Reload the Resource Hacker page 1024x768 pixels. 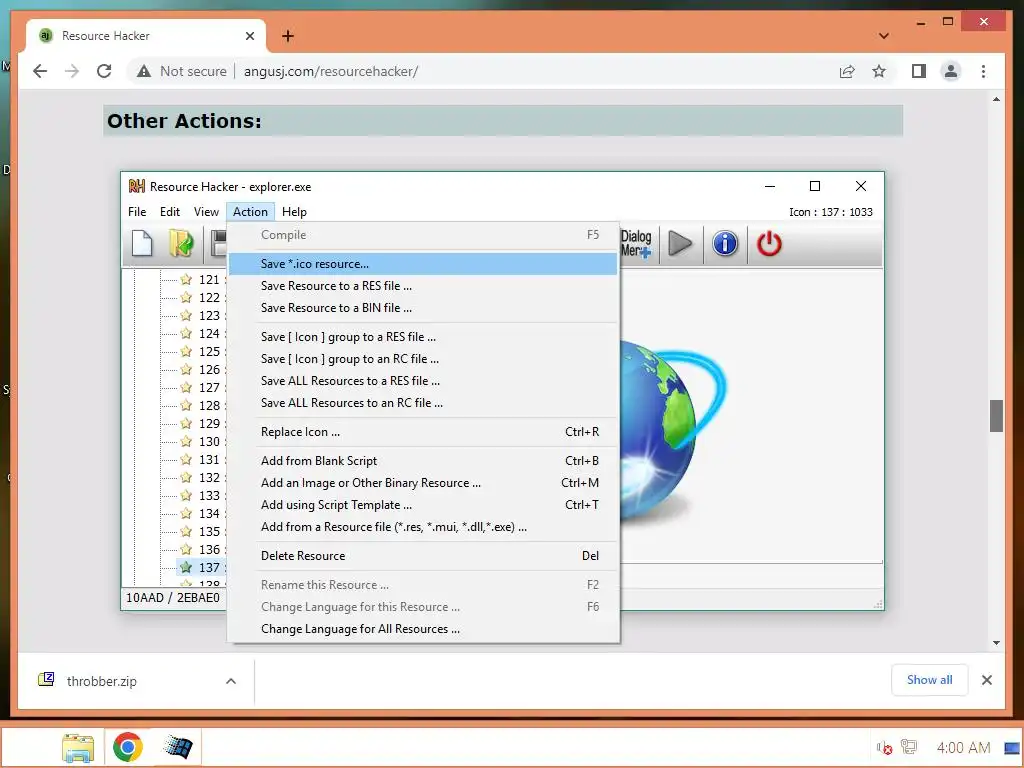coord(104,71)
